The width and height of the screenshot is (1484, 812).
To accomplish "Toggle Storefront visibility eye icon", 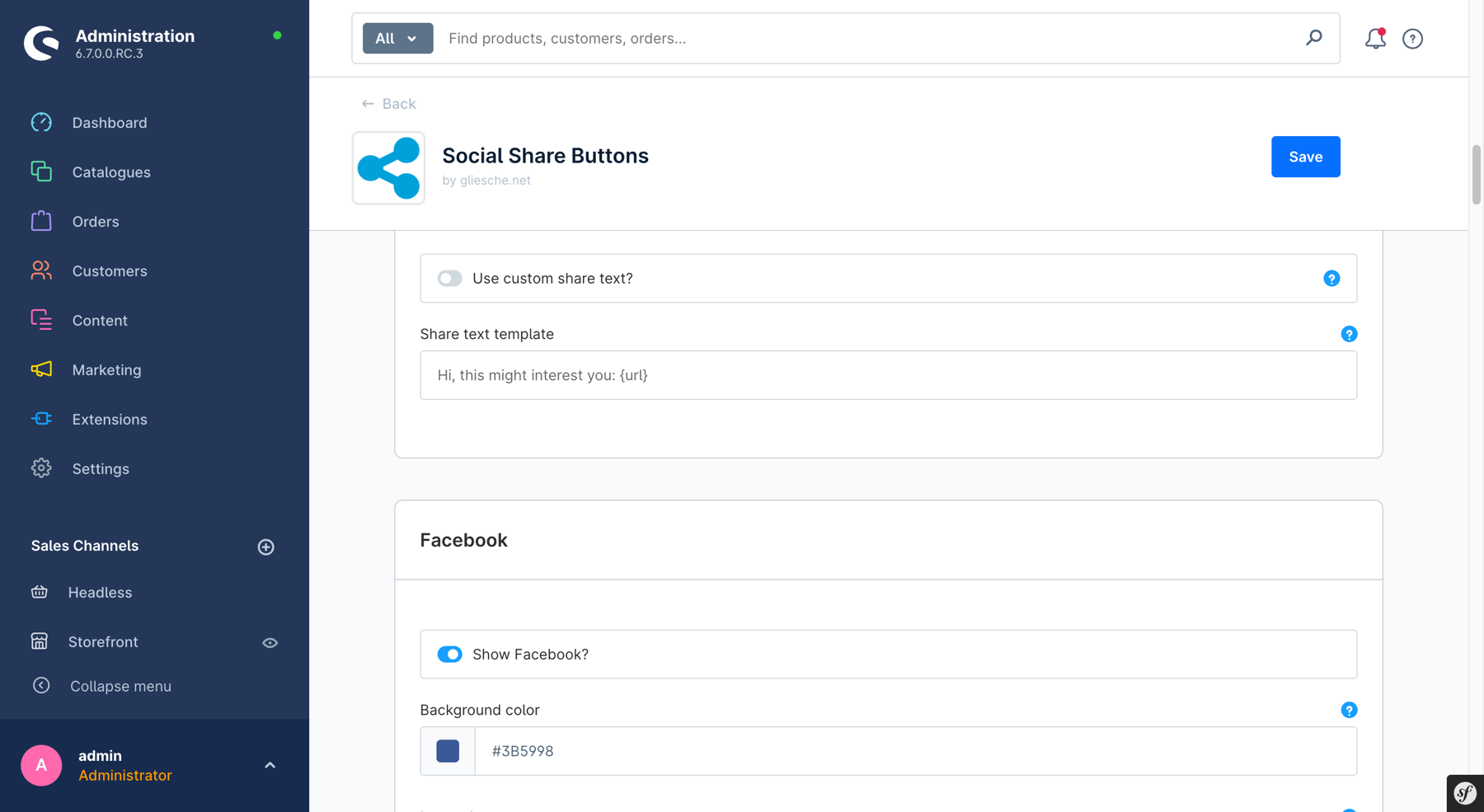I will click(270, 642).
